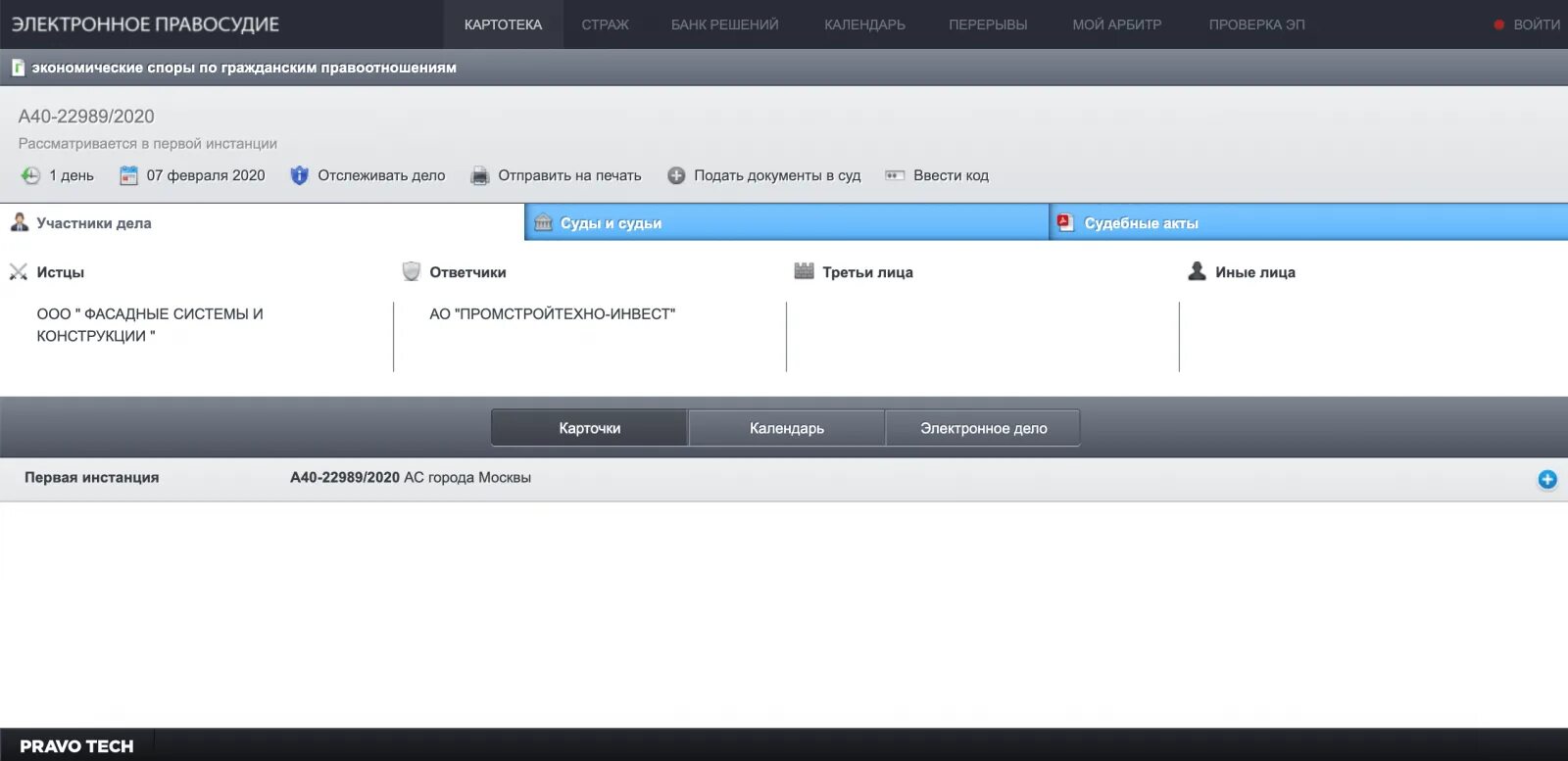The height and width of the screenshot is (761, 1568).
Task: Click the Истцы column heading
Action: pos(60,272)
